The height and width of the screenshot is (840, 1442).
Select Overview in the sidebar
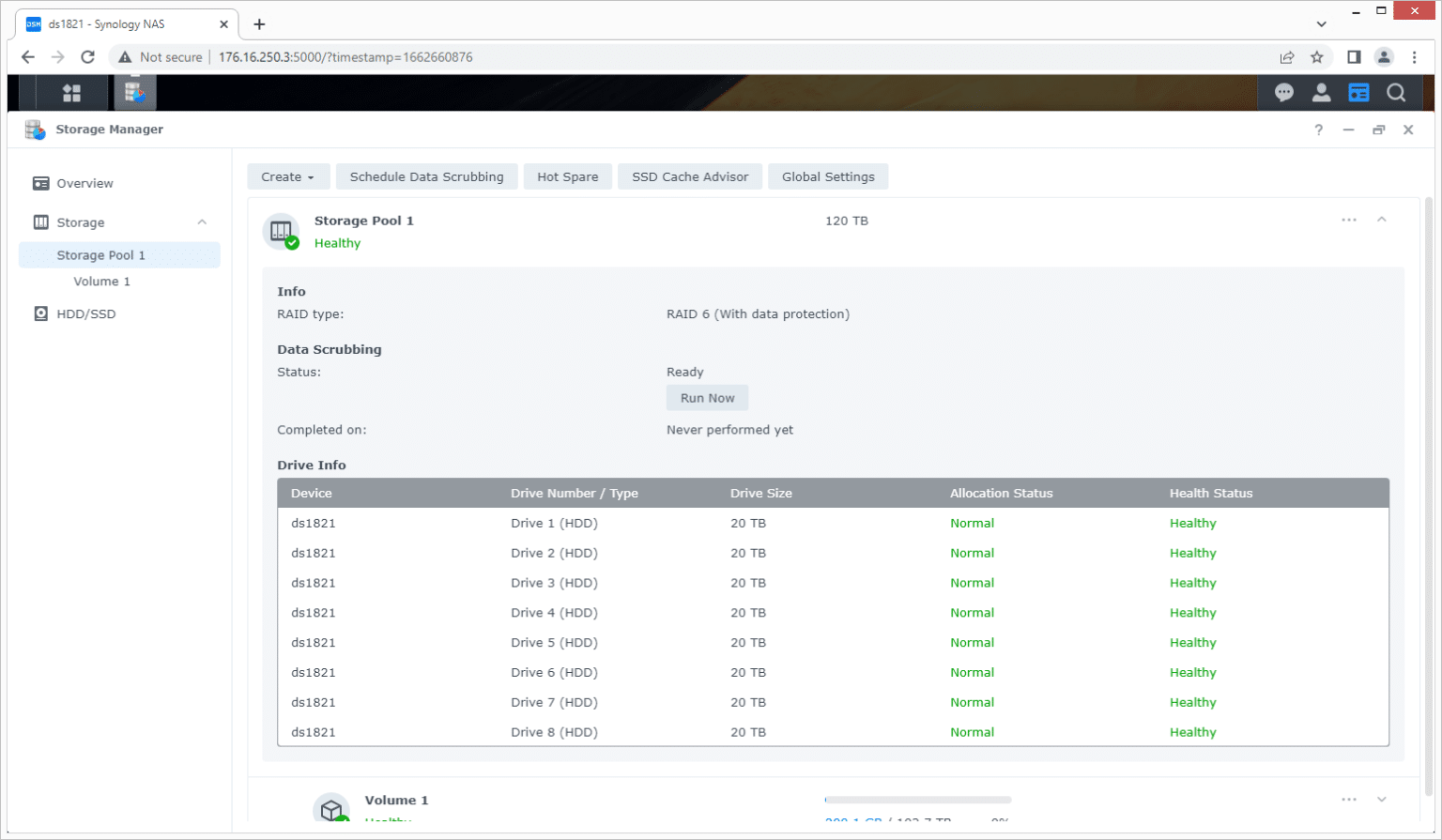click(x=119, y=183)
